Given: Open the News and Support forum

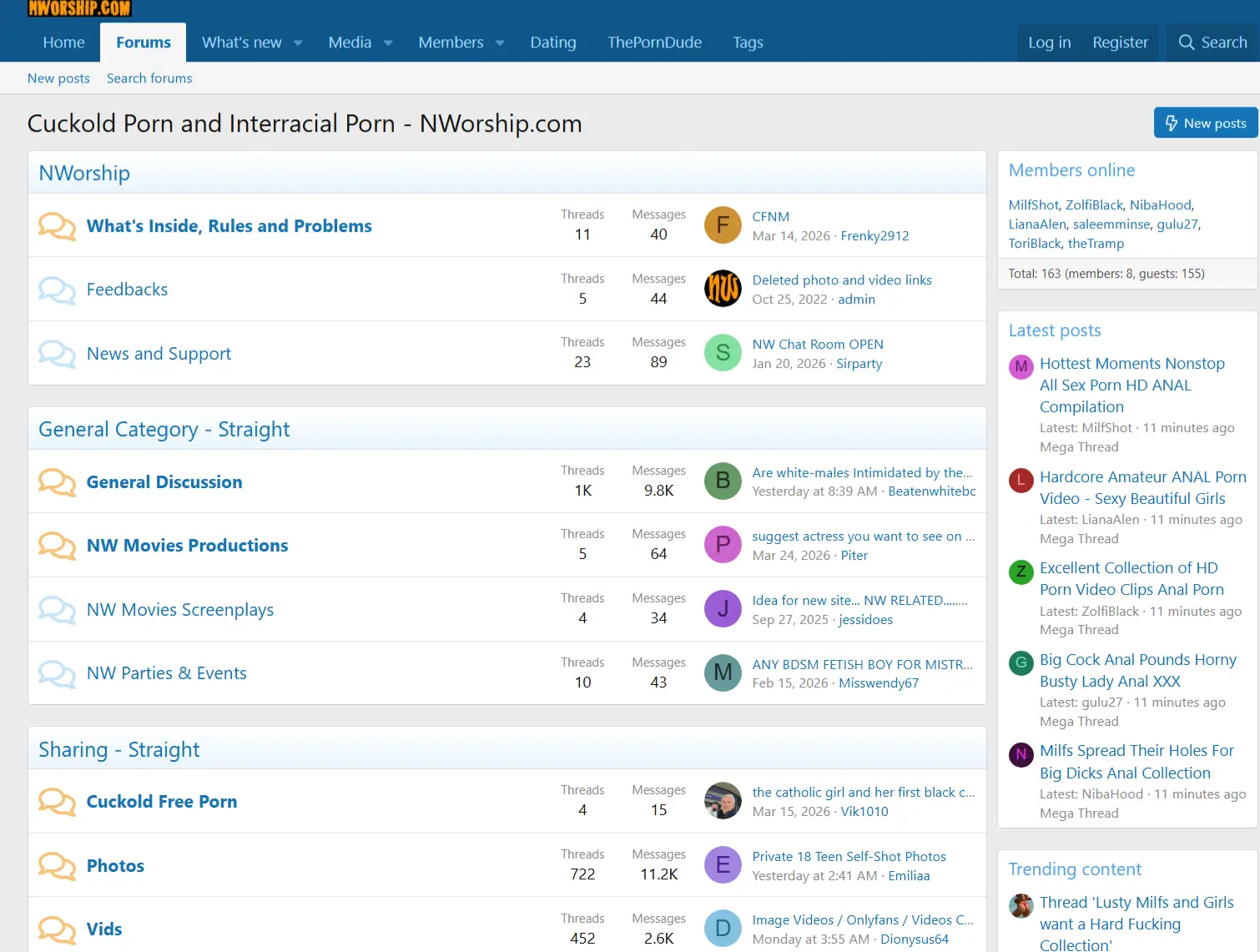Looking at the screenshot, I should coord(159,354).
